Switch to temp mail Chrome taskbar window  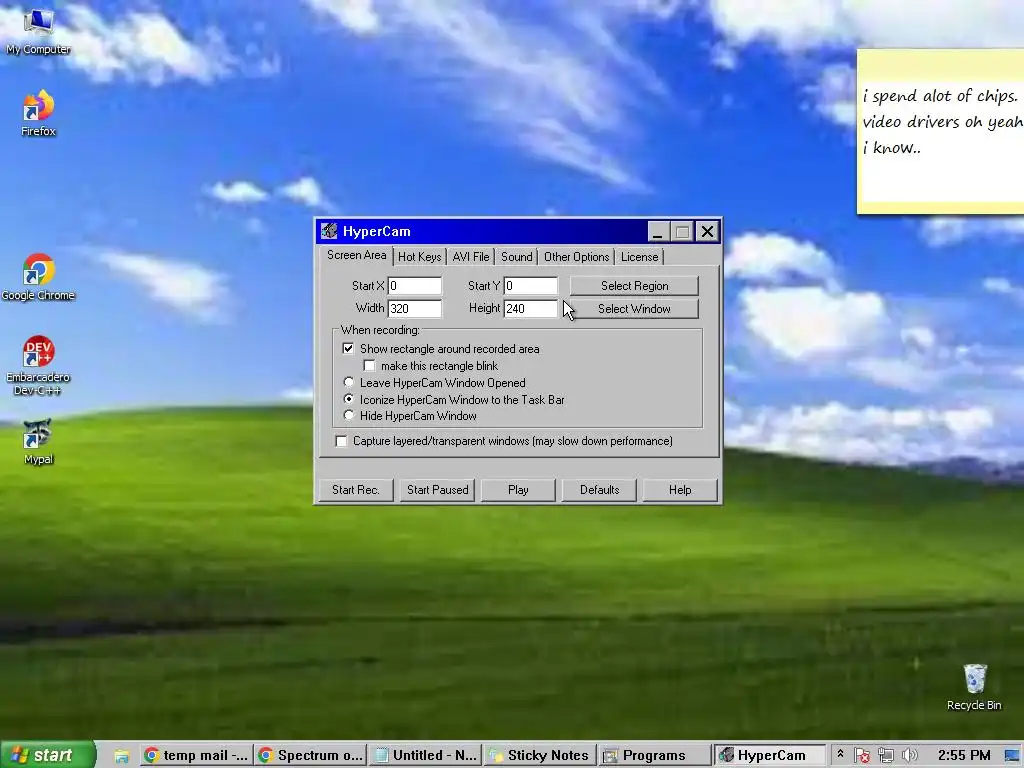196,755
